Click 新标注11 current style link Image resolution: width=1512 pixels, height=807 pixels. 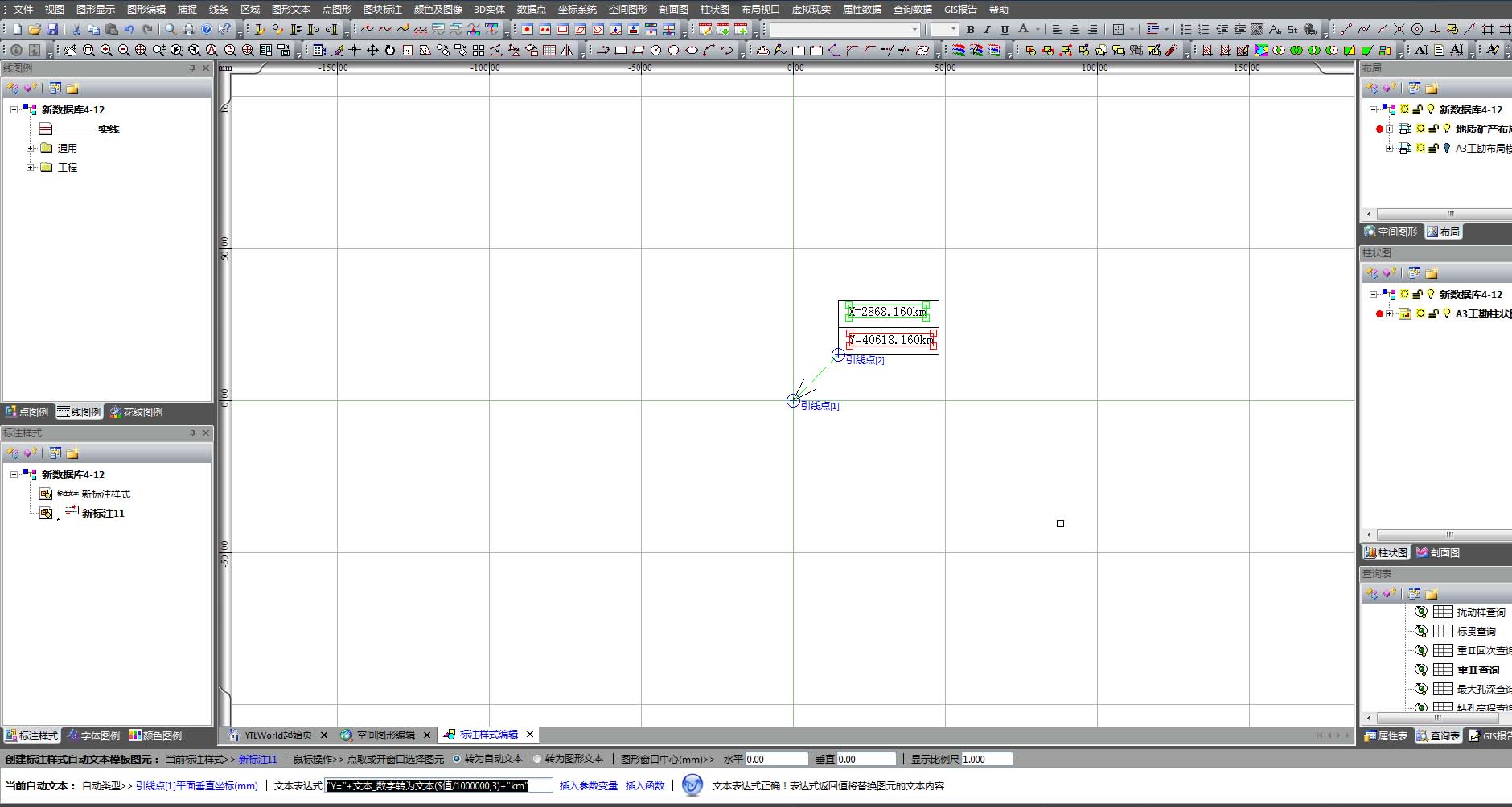coord(257,759)
